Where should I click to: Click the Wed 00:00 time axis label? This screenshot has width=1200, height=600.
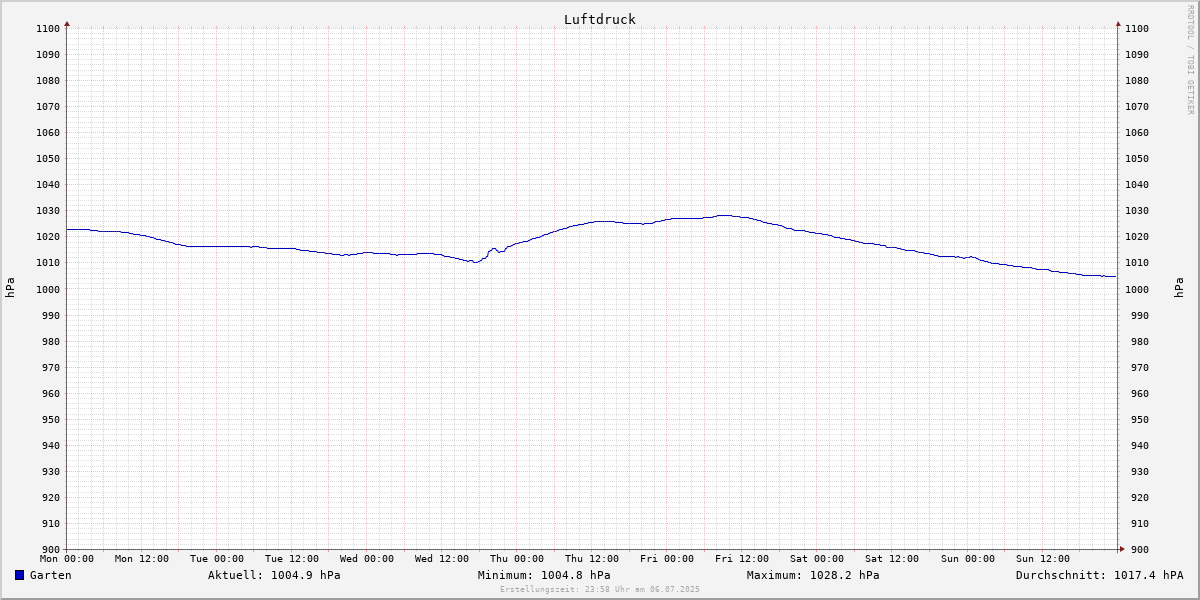coord(367,559)
